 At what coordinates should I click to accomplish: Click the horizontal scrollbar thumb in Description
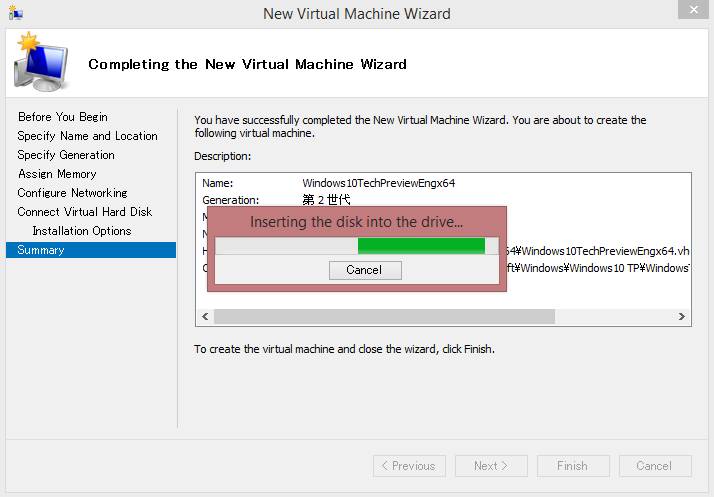point(384,317)
